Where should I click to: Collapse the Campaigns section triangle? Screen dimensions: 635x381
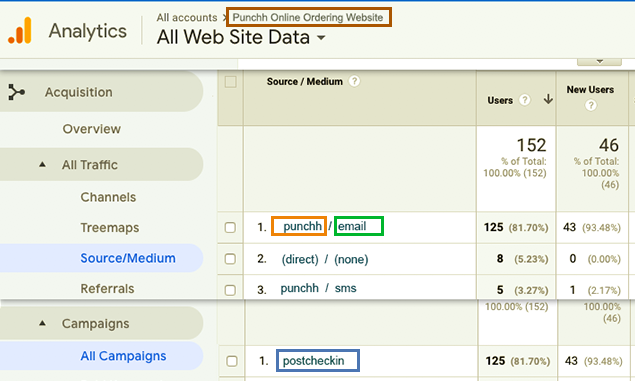pyautogui.click(x=42, y=323)
